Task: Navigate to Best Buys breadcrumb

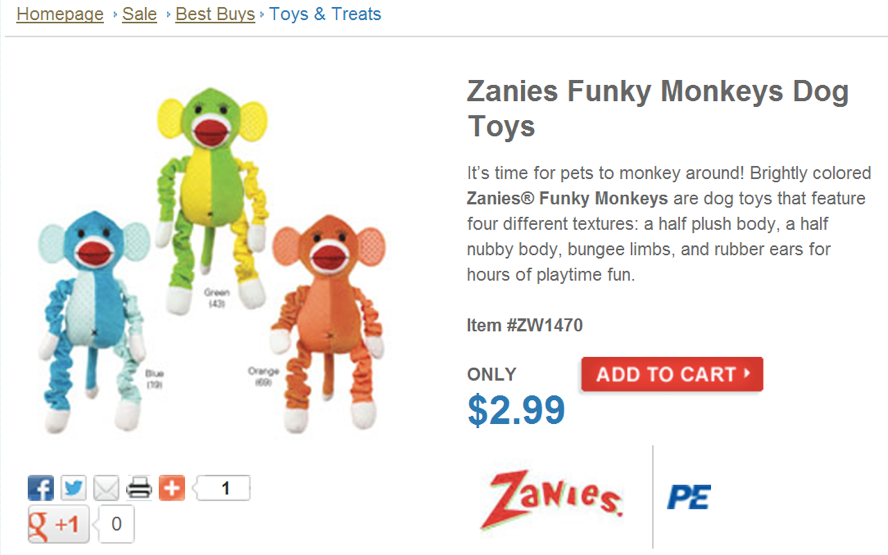Action: pyautogui.click(x=215, y=15)
